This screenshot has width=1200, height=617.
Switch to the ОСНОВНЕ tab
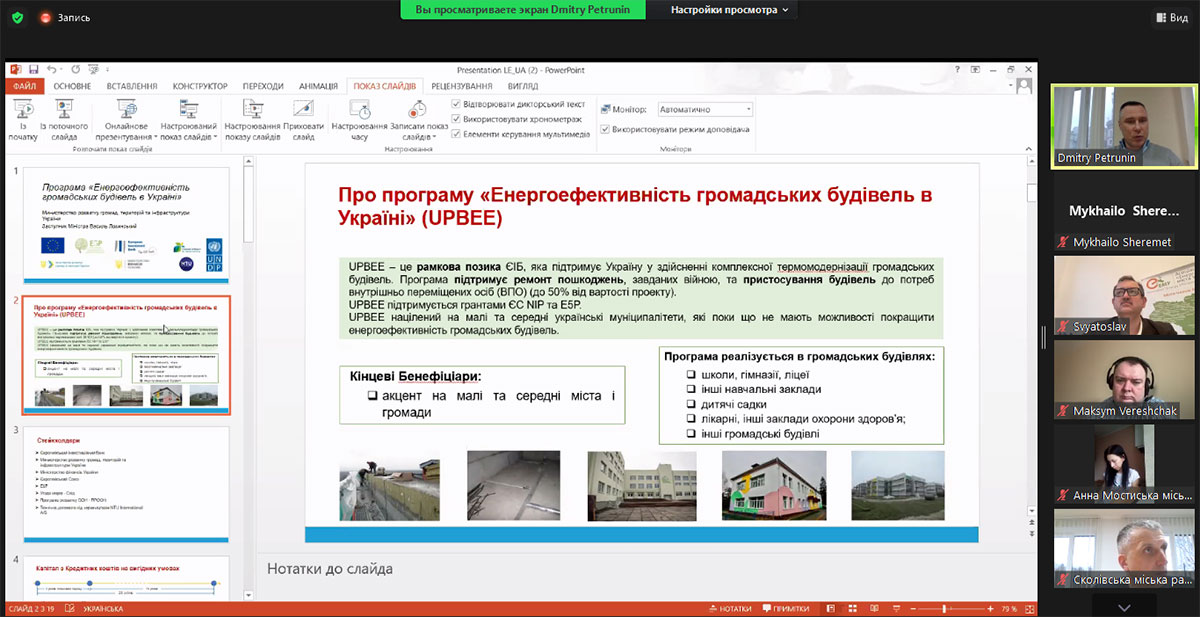click(72, 86)
